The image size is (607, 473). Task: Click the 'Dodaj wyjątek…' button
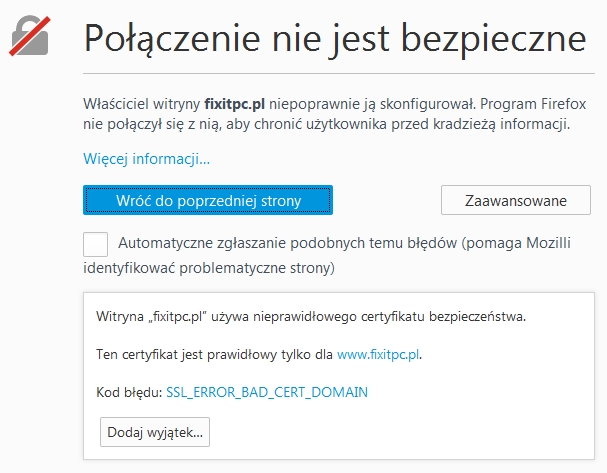click(155, 432)
